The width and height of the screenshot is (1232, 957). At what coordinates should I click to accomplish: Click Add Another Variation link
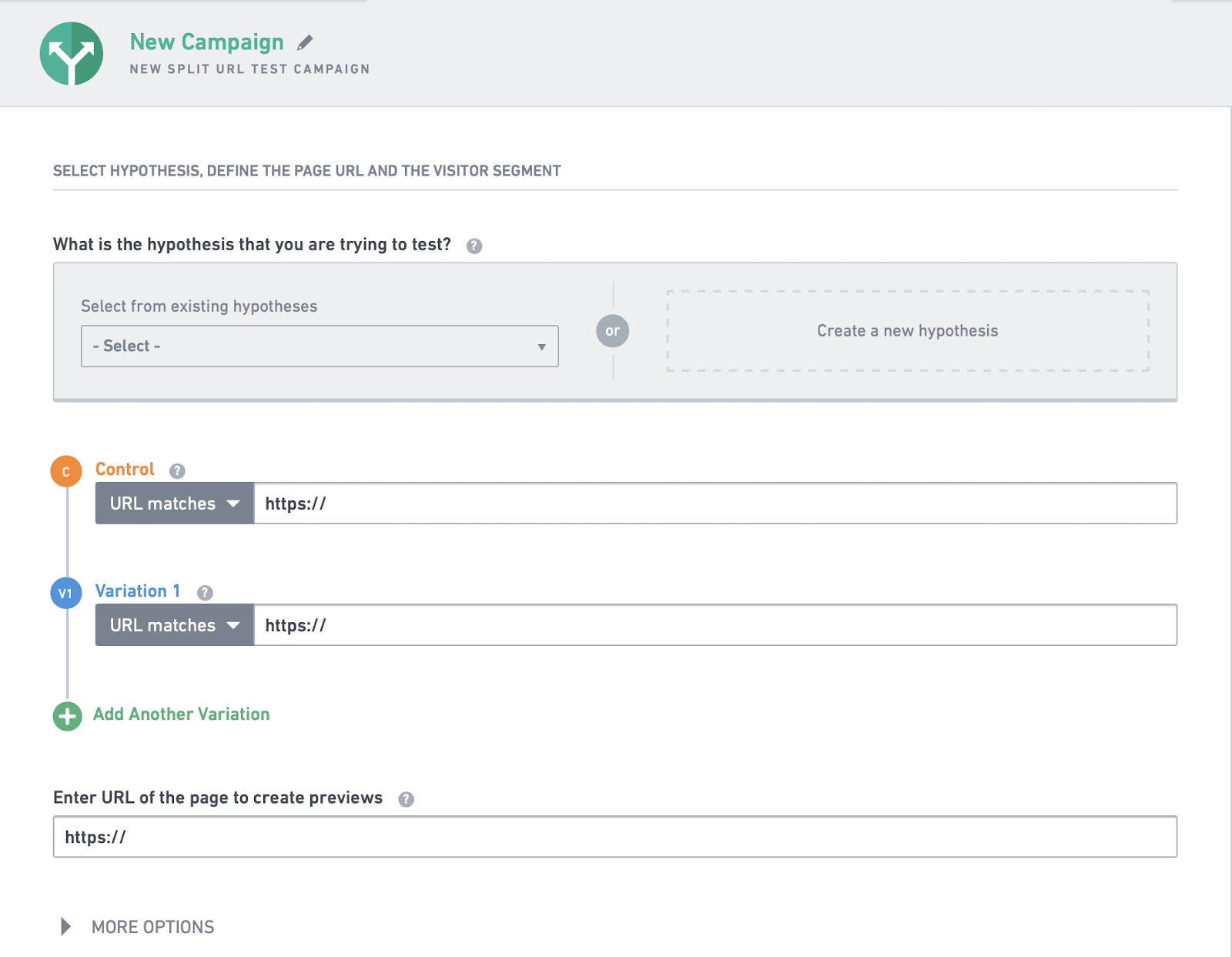coord(182,714)
